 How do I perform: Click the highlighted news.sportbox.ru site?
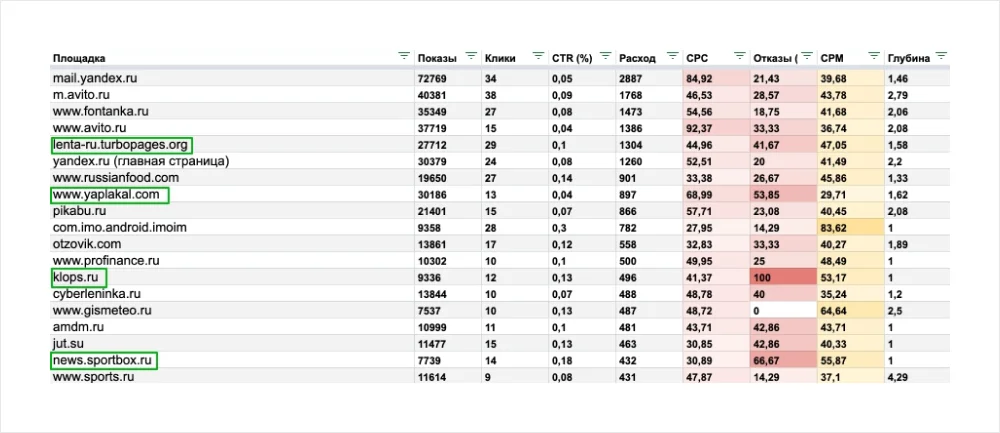(x=104, y=360)
